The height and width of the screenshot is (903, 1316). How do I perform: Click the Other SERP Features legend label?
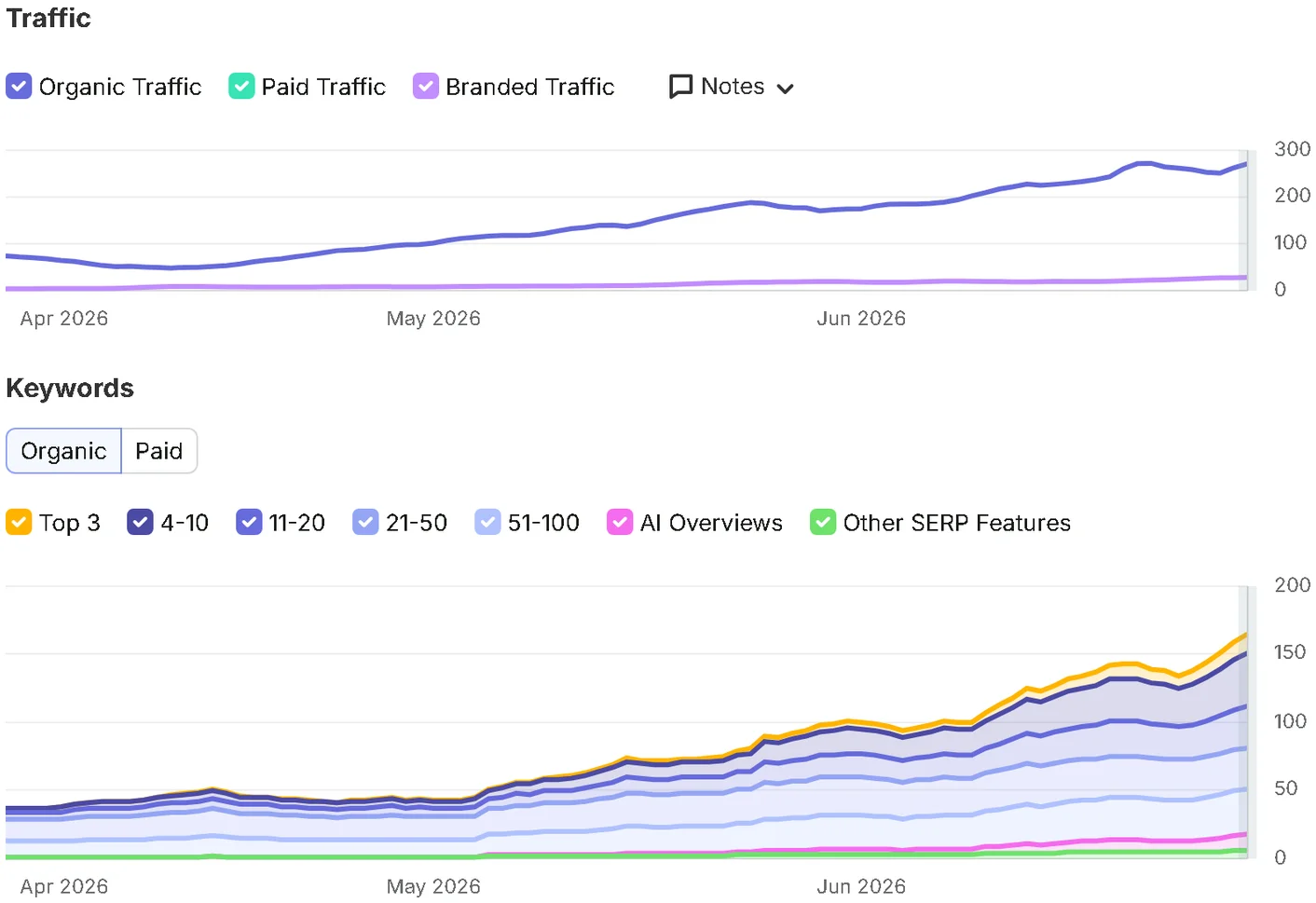click(957, 523)
